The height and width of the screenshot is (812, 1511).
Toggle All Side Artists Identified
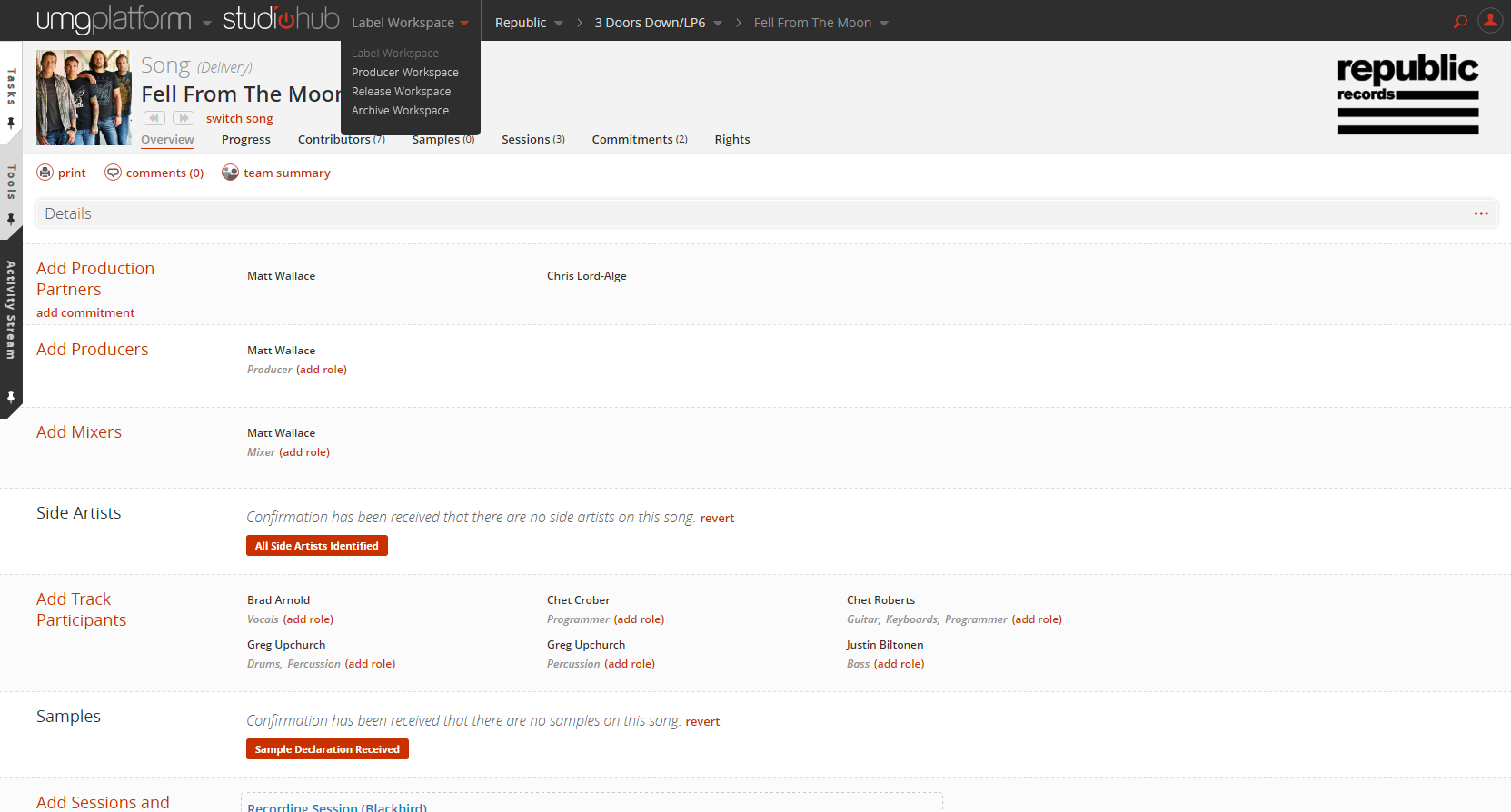(x=316, y=546)
